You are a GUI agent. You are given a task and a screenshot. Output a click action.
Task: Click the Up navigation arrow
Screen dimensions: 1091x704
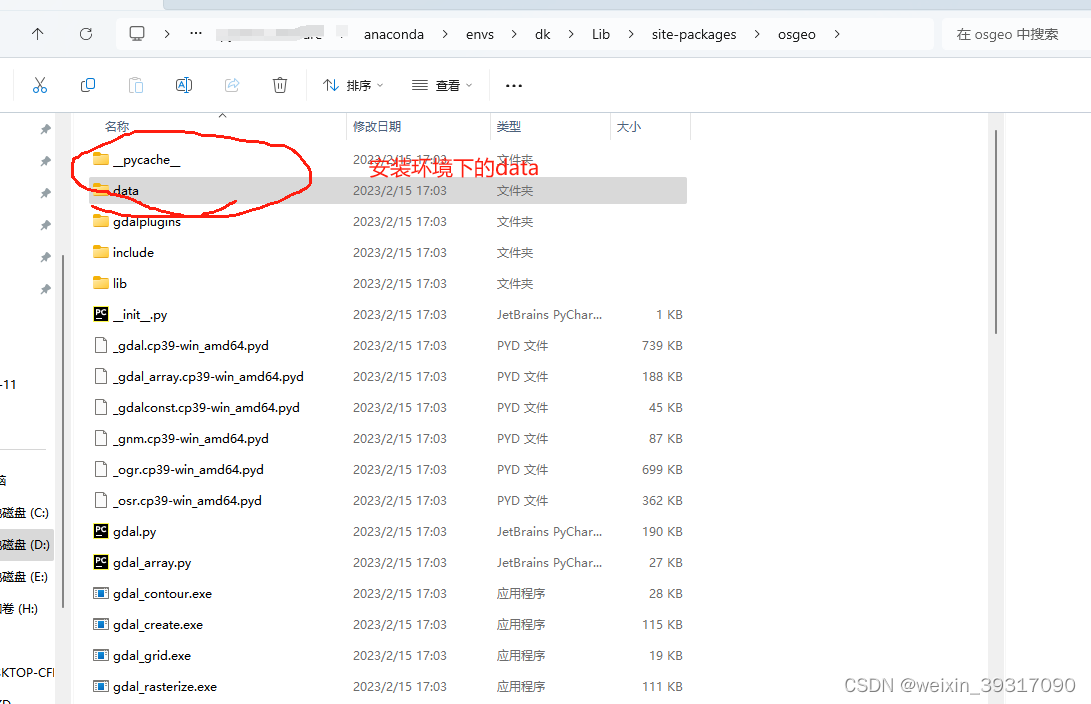[x=37, y=33]
